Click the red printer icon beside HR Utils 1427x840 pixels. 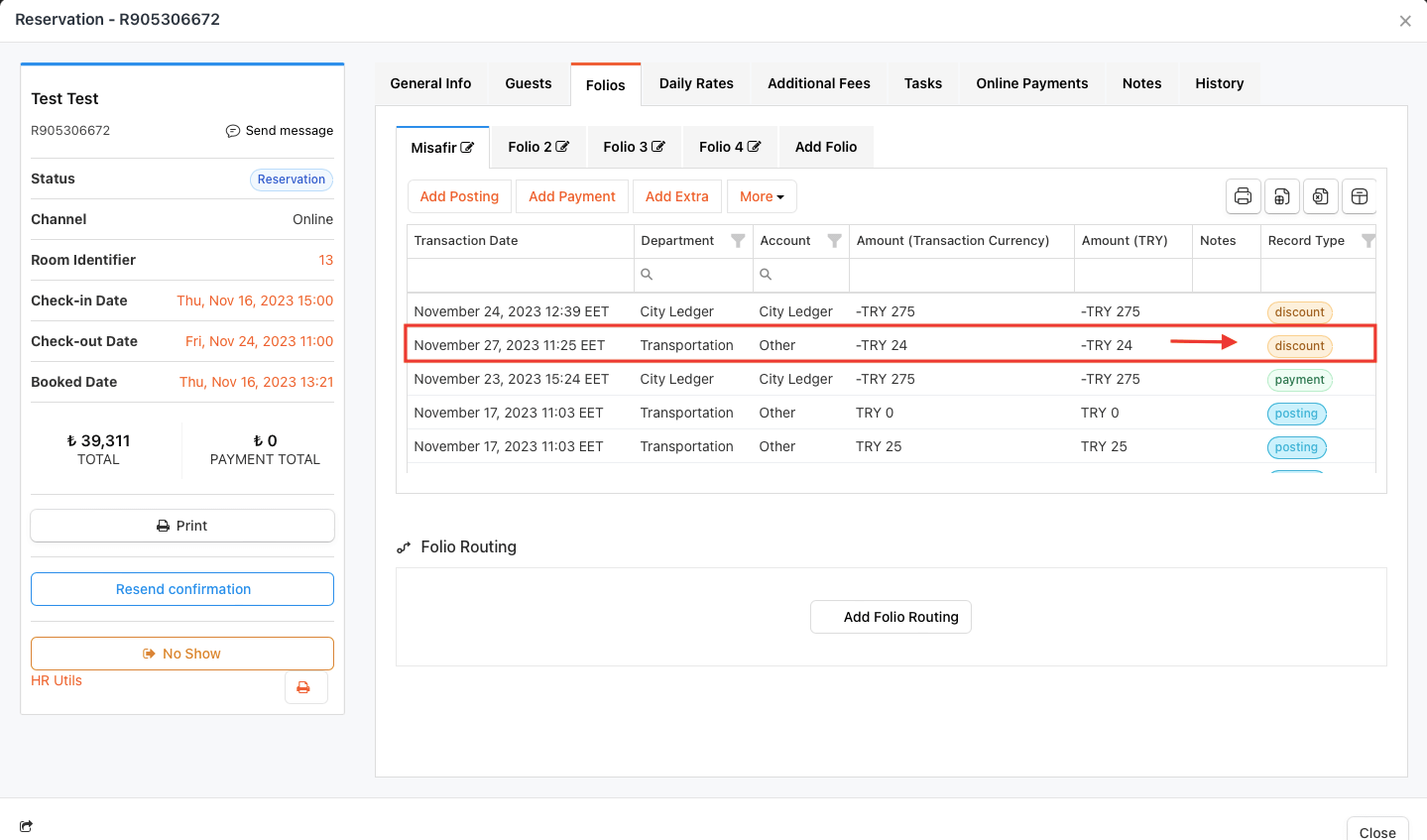(304, 687)
